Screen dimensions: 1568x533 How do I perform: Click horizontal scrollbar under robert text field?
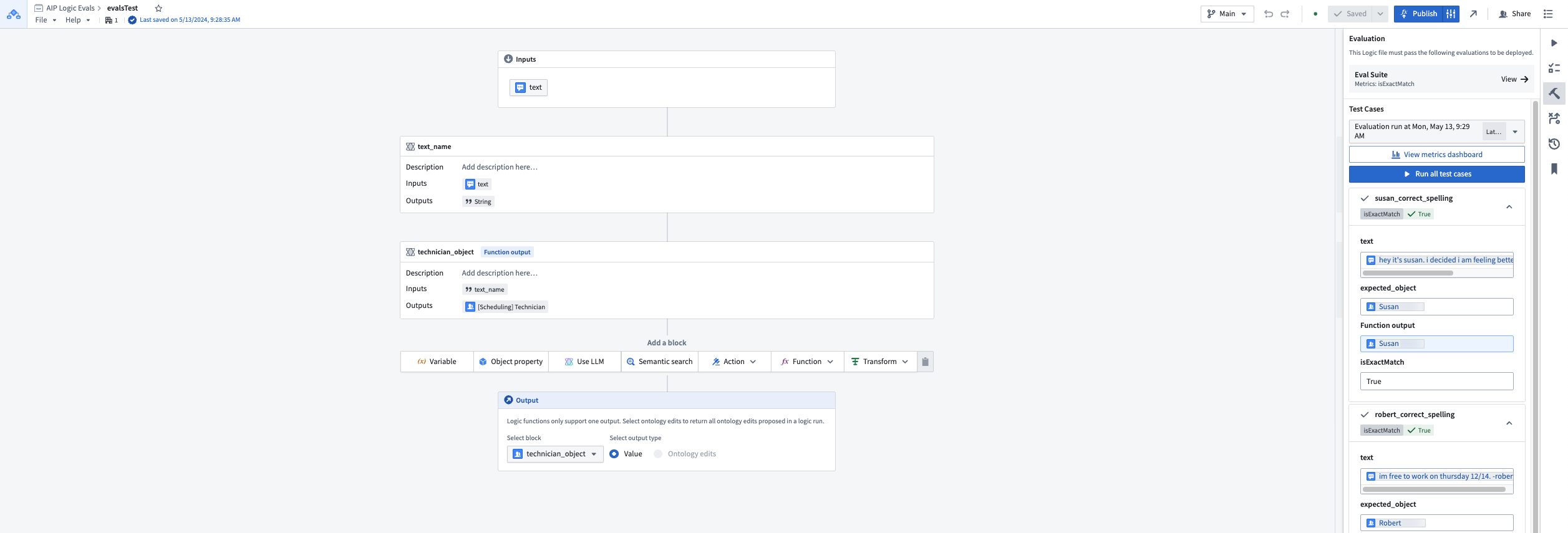pos(1434,489)
